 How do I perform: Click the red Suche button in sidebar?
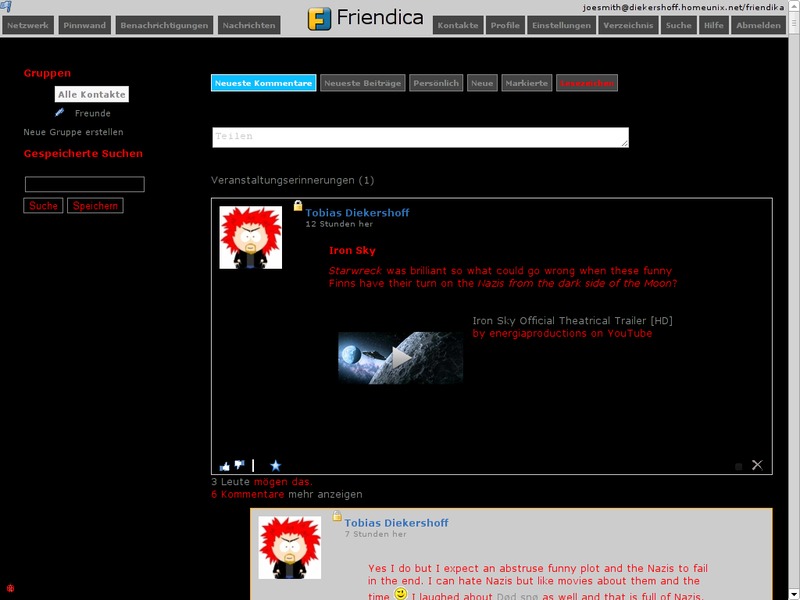43,206
